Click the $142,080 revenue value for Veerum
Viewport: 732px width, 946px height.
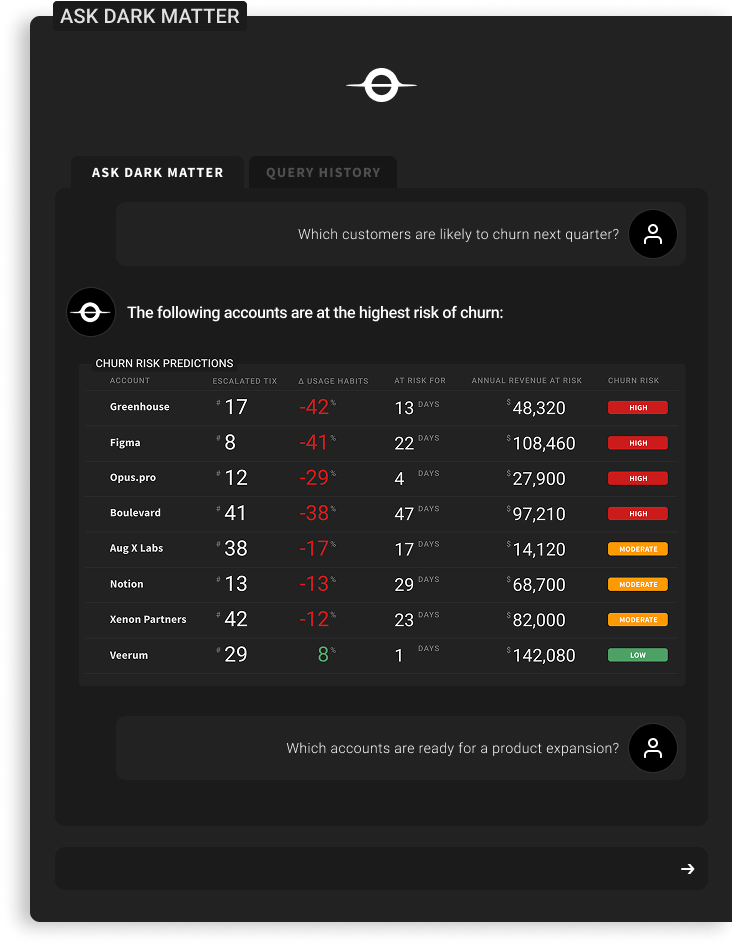(x=541, y=655)
